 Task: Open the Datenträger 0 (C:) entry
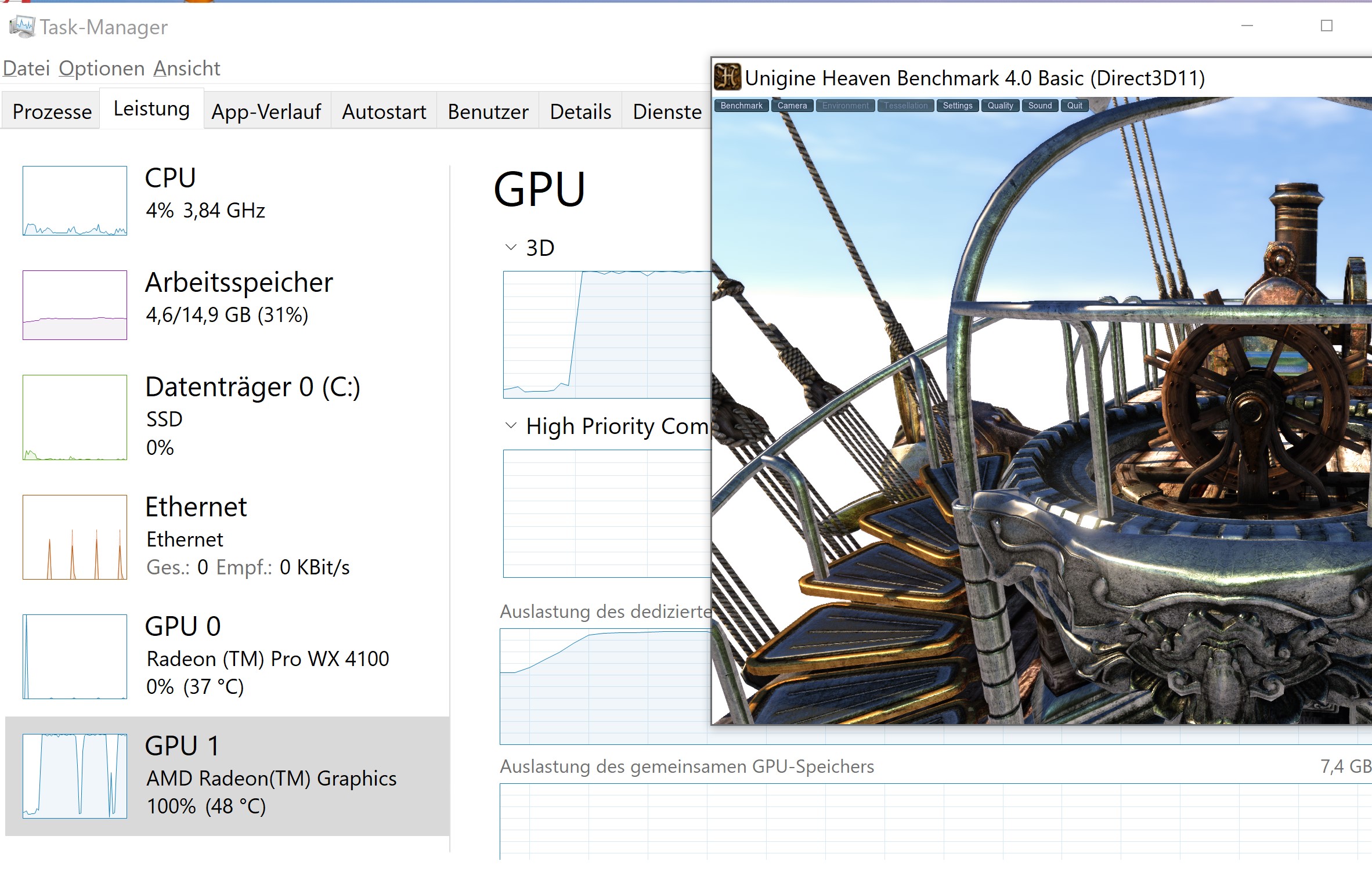coord(252,388)
